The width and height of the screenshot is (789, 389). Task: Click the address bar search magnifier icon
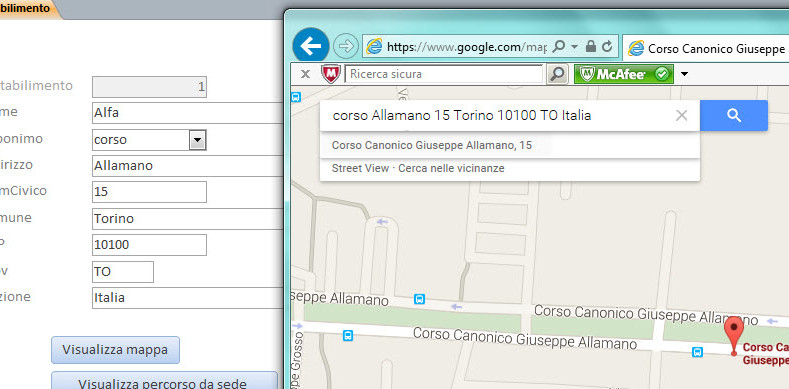tap(558, 47)
